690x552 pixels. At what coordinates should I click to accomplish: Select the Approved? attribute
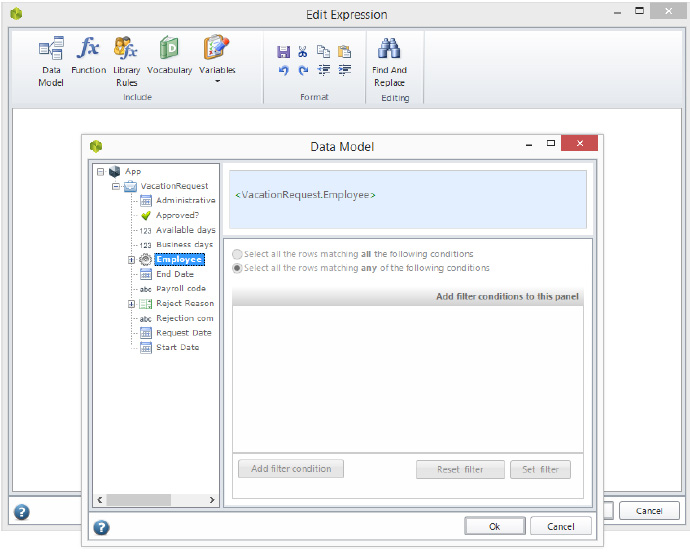pyautogui.click(x=177, y=215)
